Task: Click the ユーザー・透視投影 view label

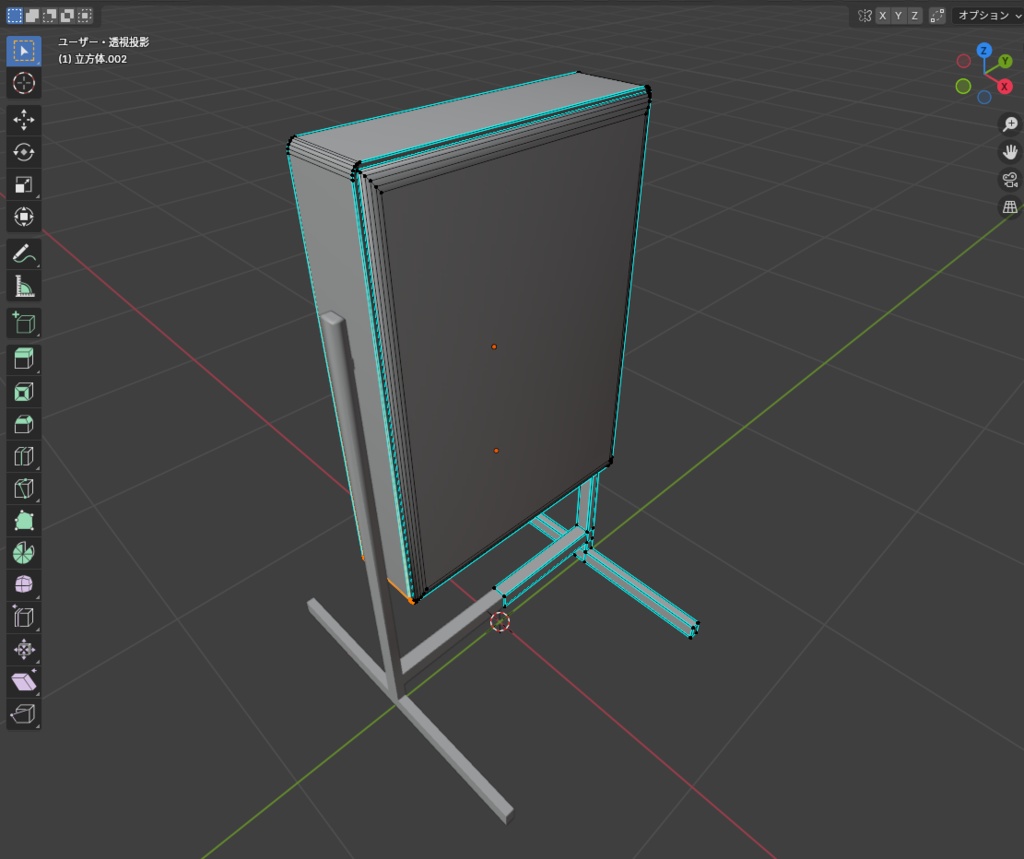Action: [x=104, y=42]
